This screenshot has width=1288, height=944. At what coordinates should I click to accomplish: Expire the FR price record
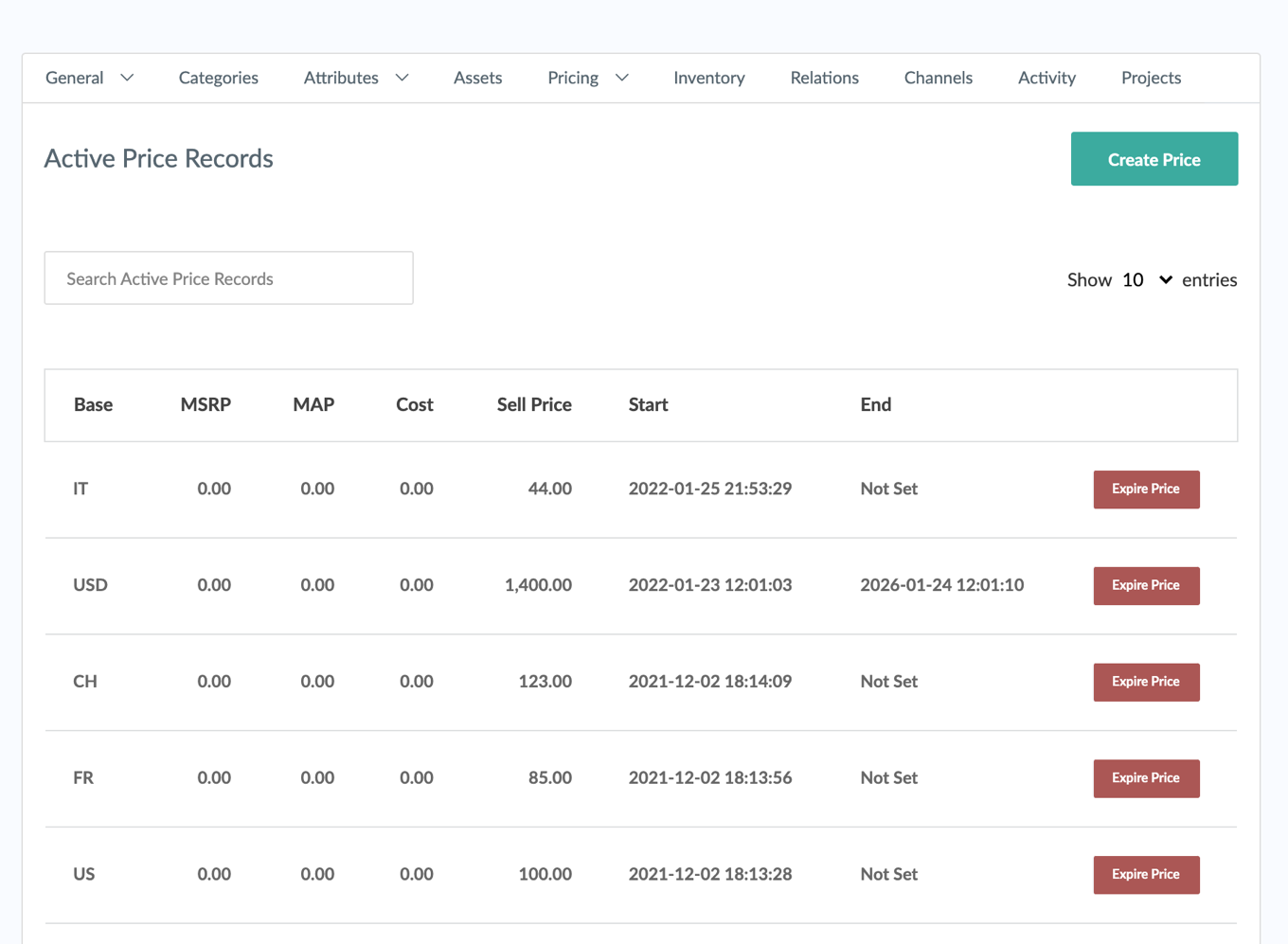[x=1146, y=778]
